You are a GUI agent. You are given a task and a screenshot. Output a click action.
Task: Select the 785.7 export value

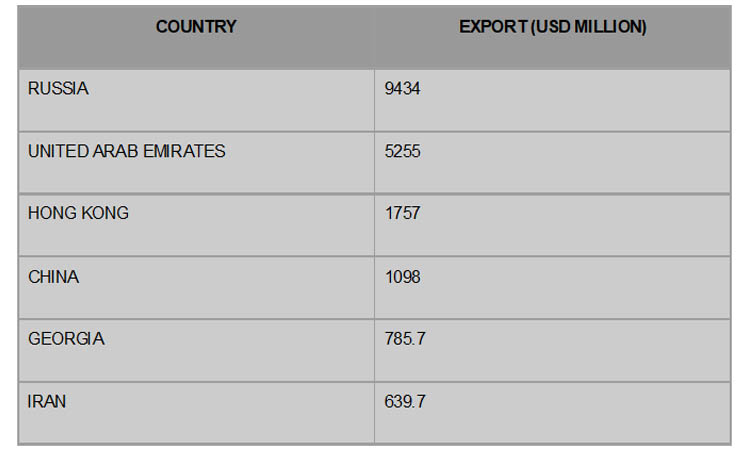point(405,339)
